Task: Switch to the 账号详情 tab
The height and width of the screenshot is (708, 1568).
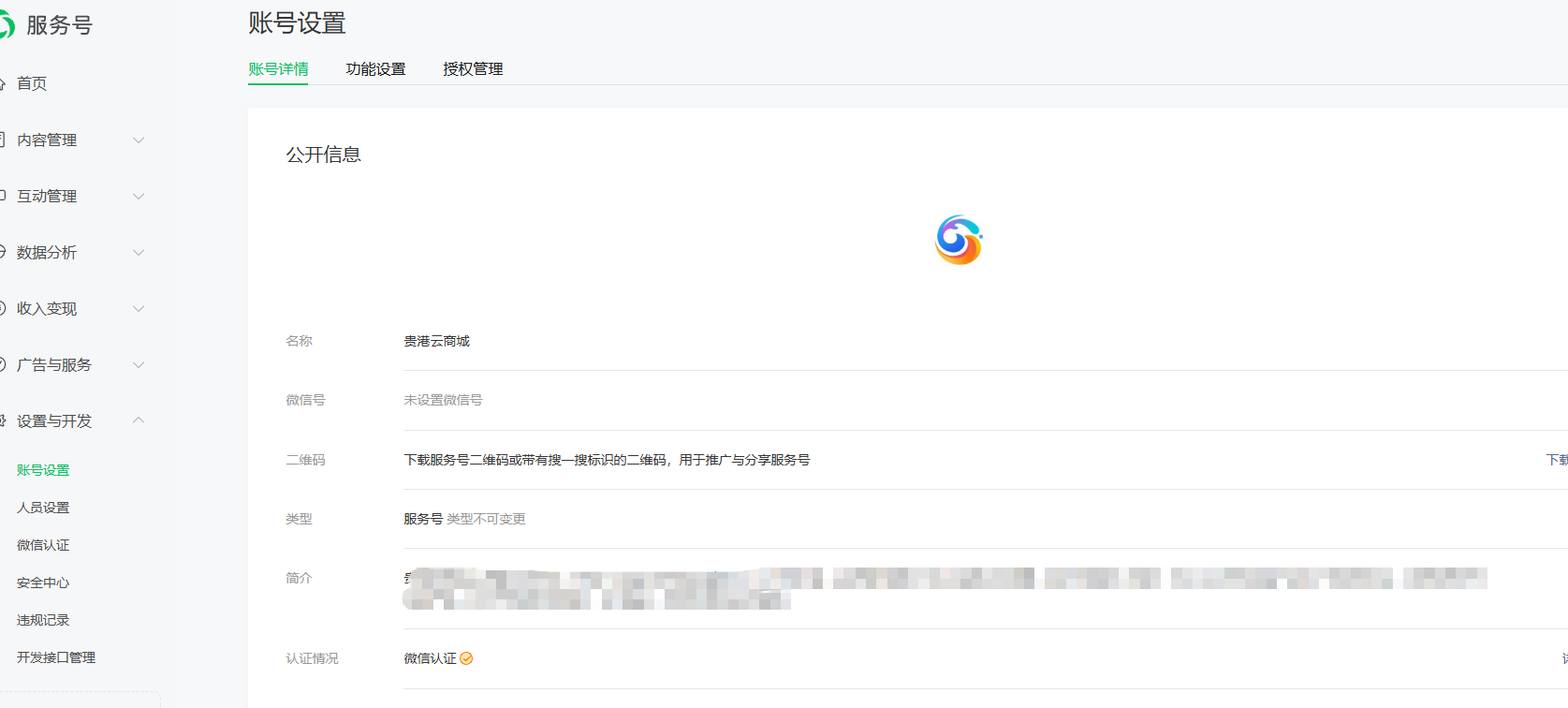Action: [x=278, y=69]
